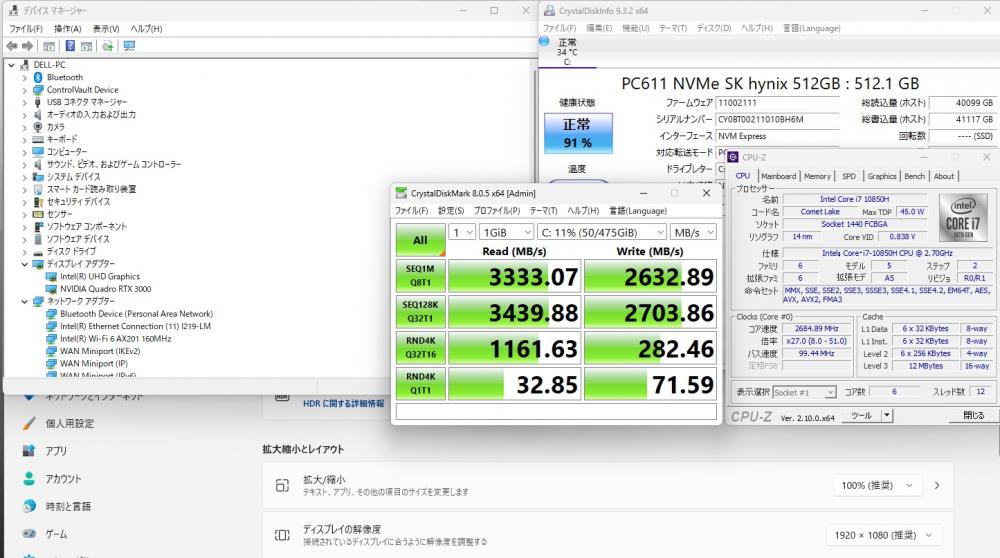Open アプリ in Settings sidebar
This screenshot has width=1000, height=558.
55,451
